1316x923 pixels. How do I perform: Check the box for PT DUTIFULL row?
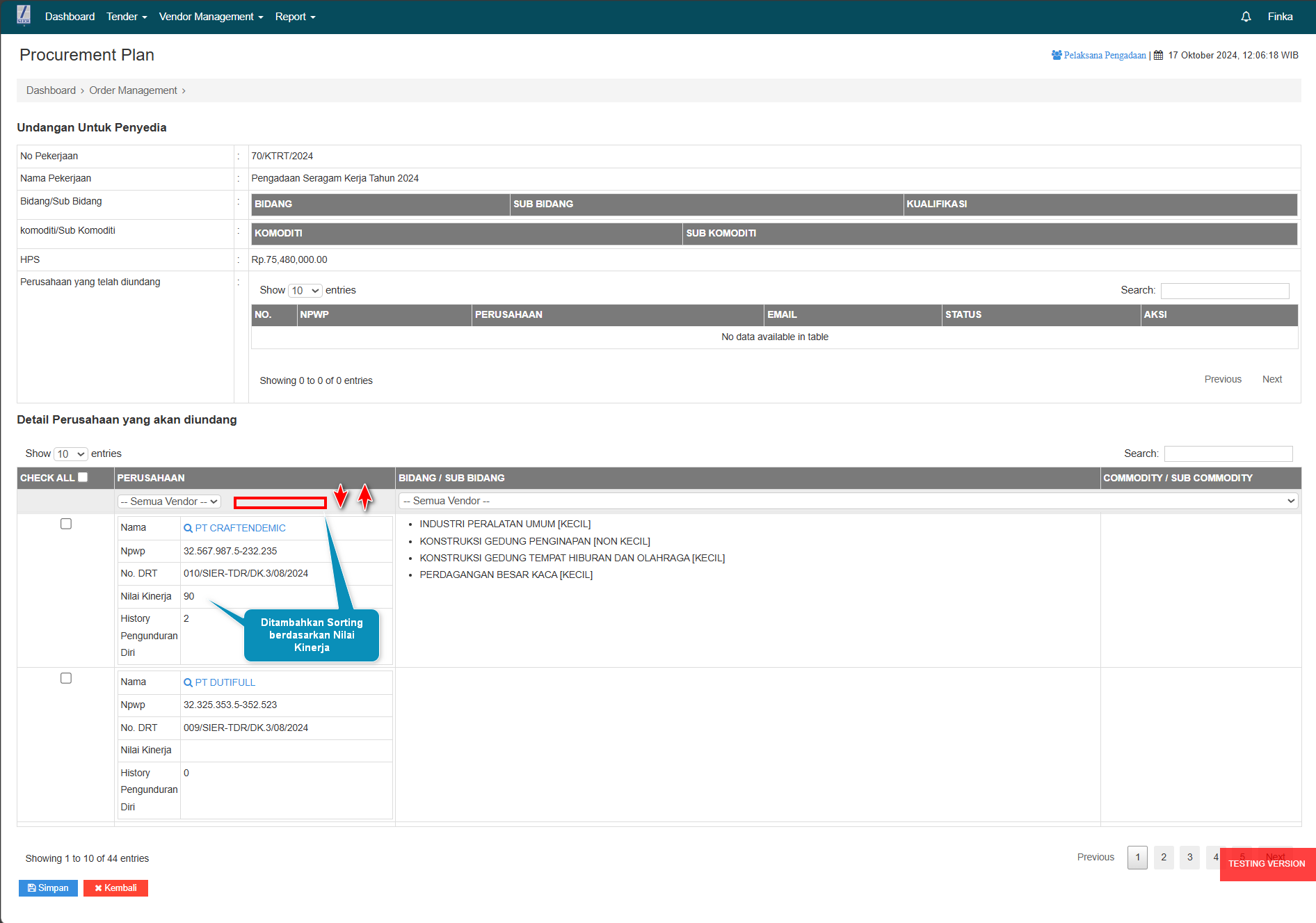pos(66,678)
